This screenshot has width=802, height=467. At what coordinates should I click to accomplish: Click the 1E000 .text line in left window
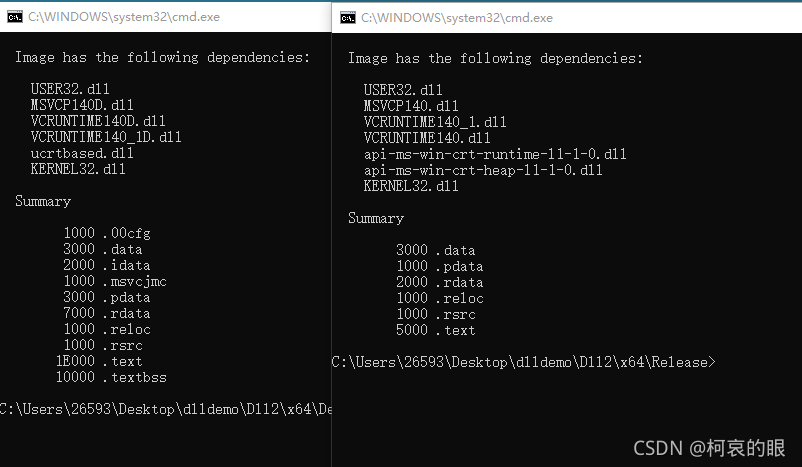[99, 361]
